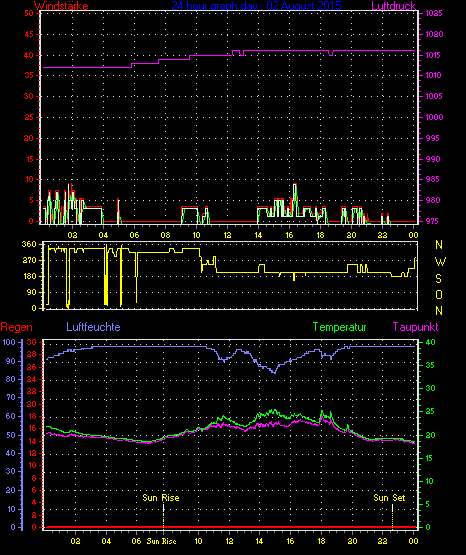Click the S wind direction letter
Viewport: 466px width, 555px height.
point(438,279)
